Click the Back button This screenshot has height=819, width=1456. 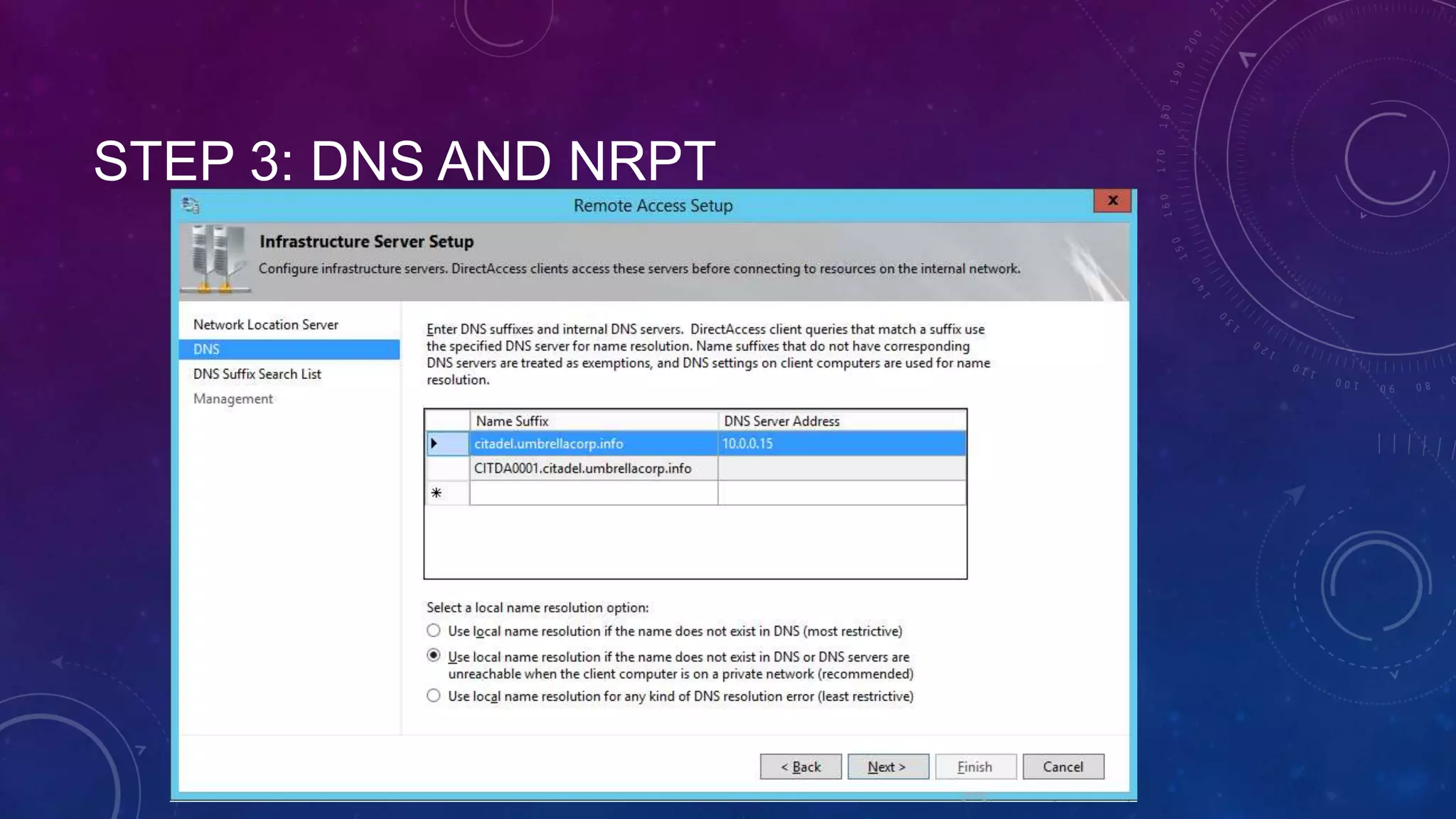coord(801,766)
